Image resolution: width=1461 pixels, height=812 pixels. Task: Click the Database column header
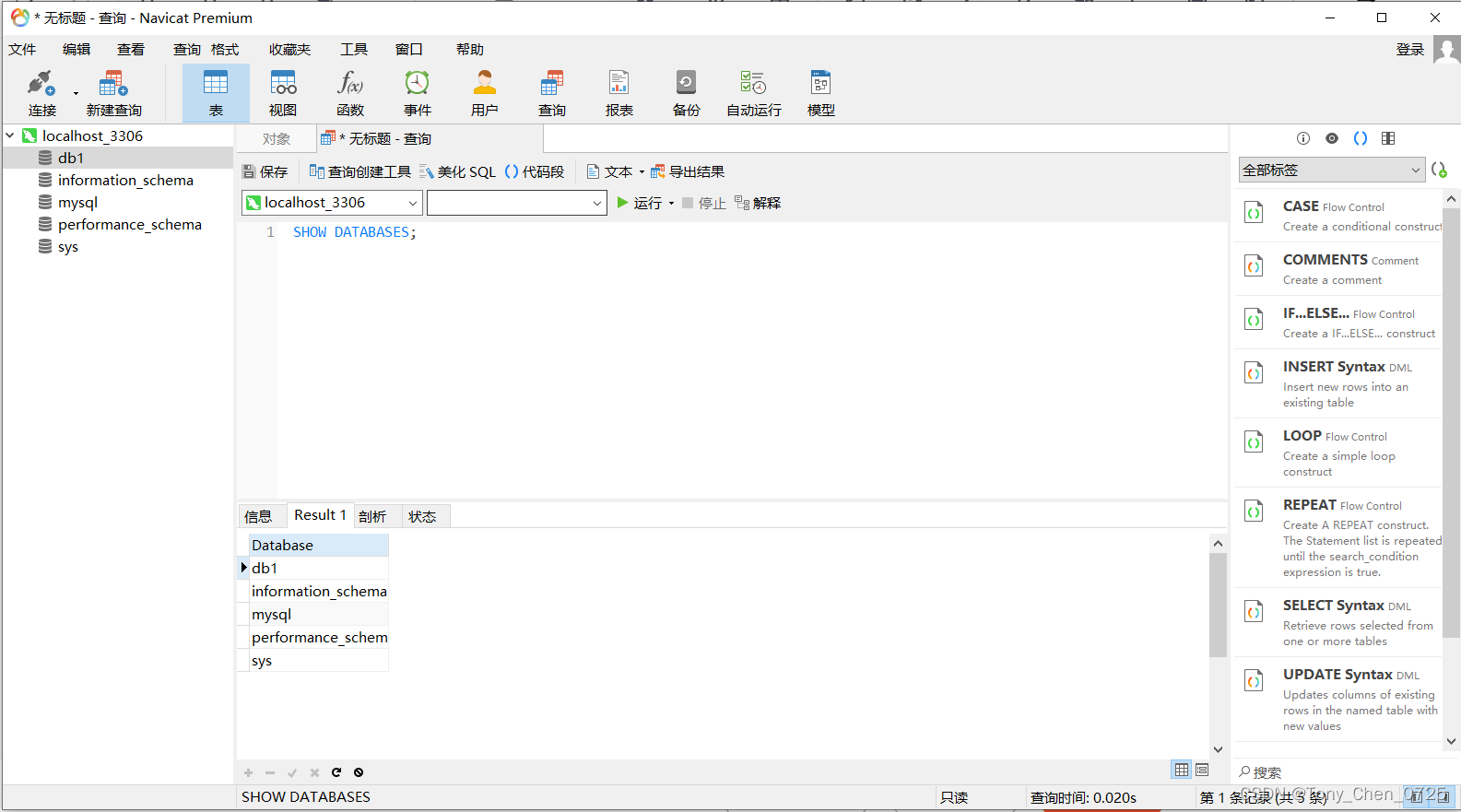318,546
